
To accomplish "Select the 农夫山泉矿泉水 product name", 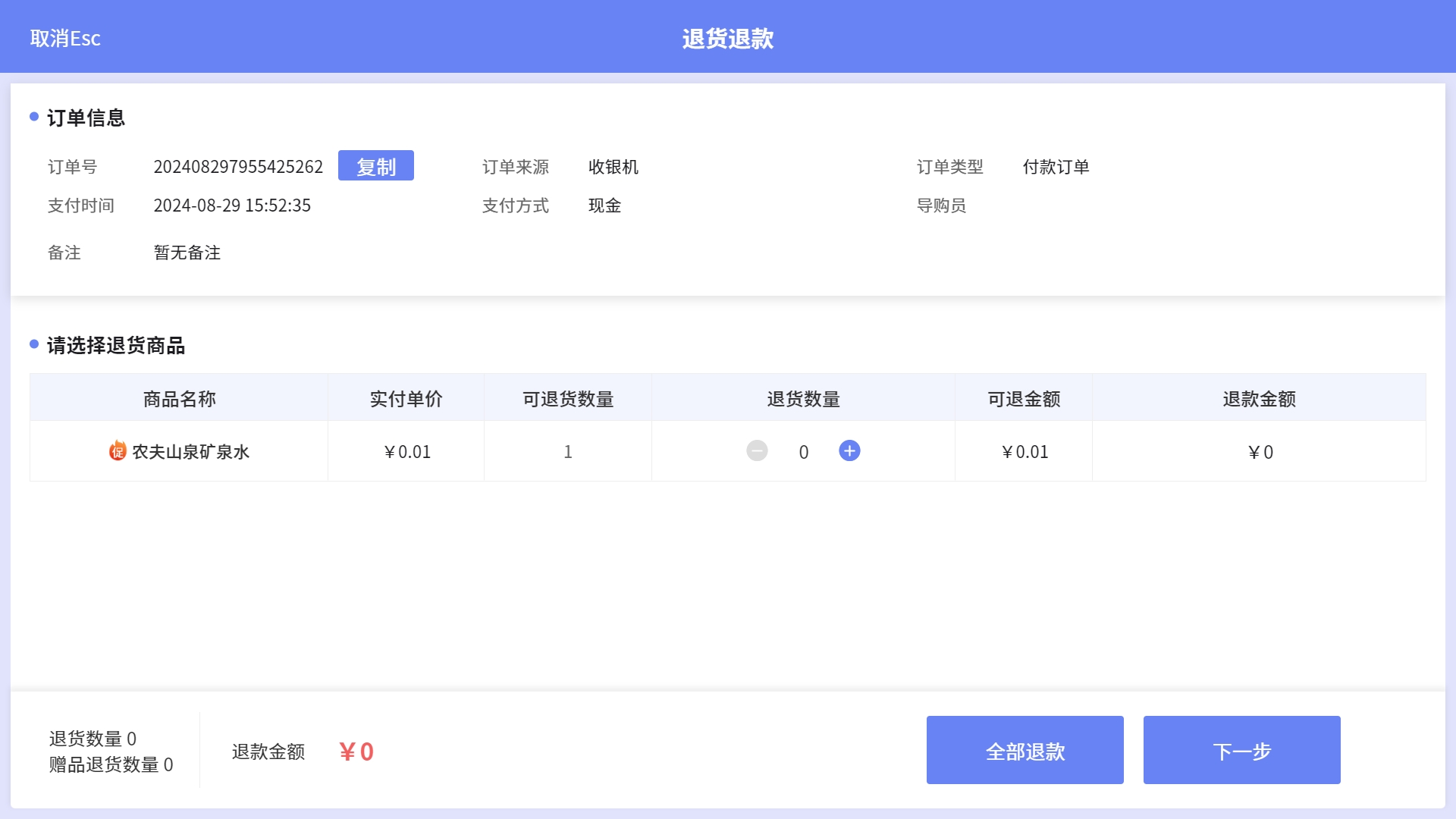I will pyautogui.click(x=190, y=453).
